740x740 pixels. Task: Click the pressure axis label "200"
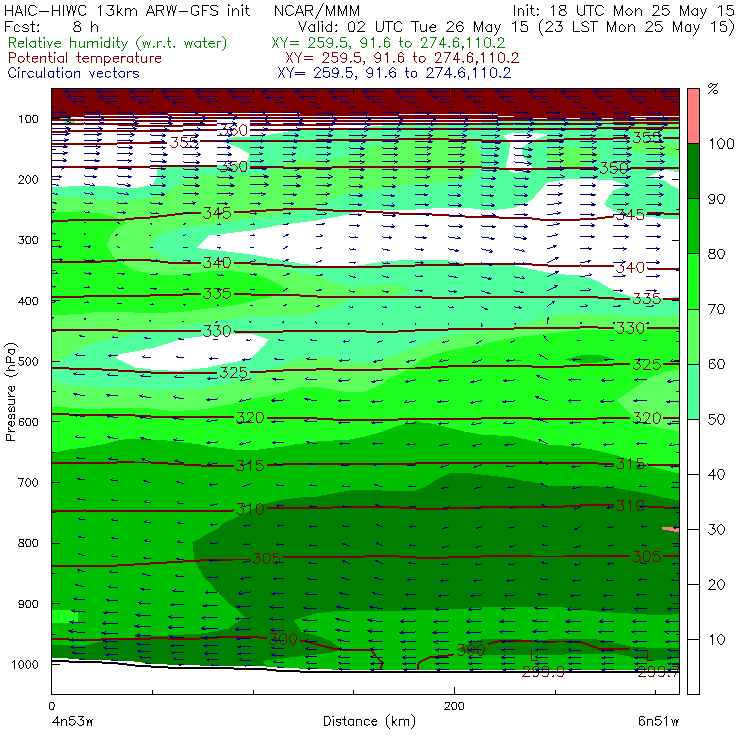[28, 180]
